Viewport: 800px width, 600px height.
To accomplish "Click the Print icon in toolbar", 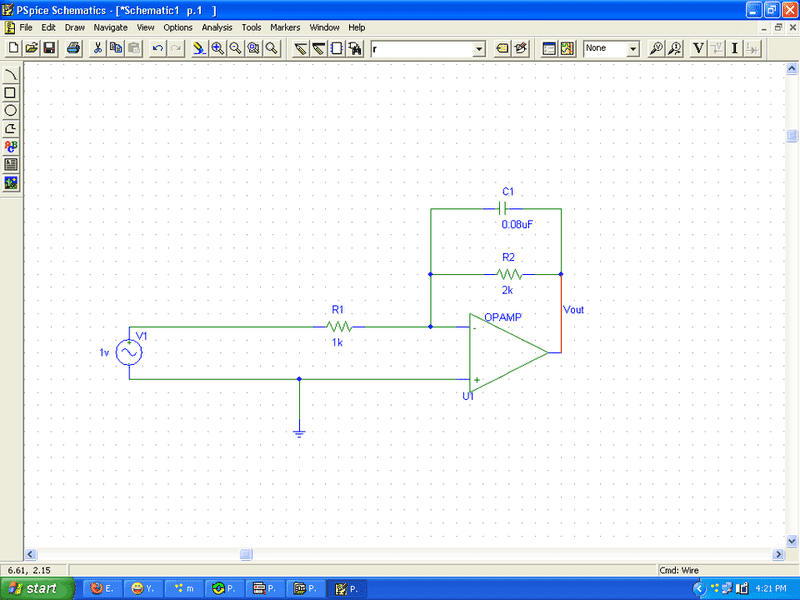I will coord(74,48).
